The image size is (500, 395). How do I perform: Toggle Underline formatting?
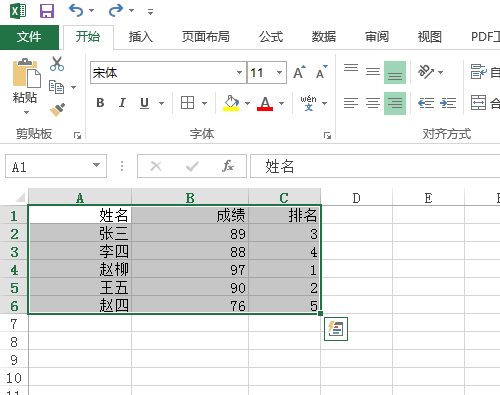144,103
